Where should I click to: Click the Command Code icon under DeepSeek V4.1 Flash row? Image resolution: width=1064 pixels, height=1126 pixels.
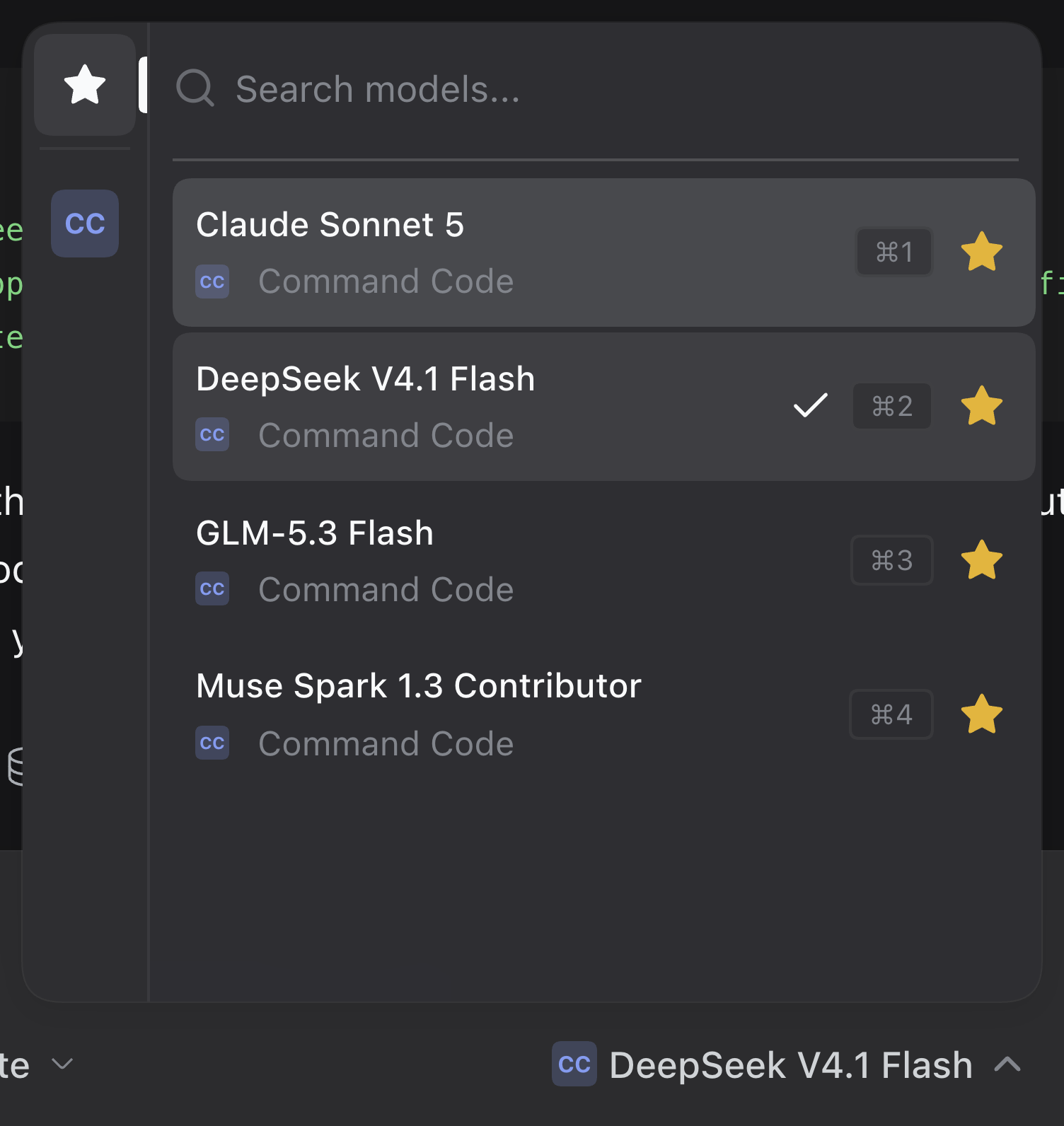click(212, 435)
